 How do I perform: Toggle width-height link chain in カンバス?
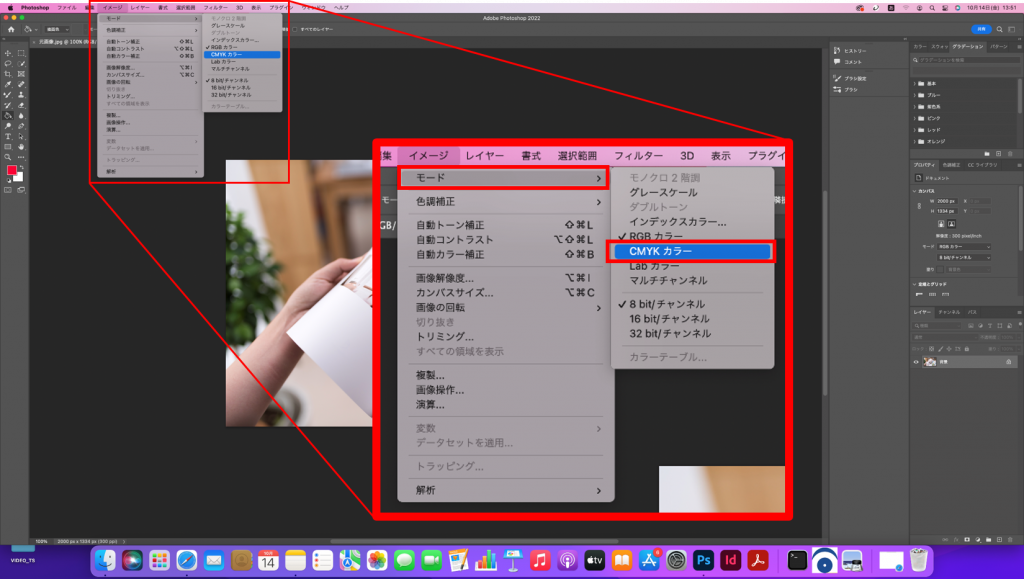click(x=919, y=206)
